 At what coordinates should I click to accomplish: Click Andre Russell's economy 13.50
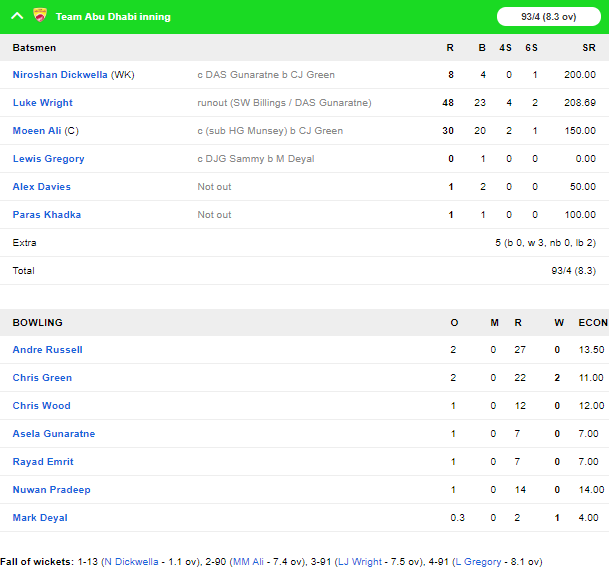coord(592,350)
